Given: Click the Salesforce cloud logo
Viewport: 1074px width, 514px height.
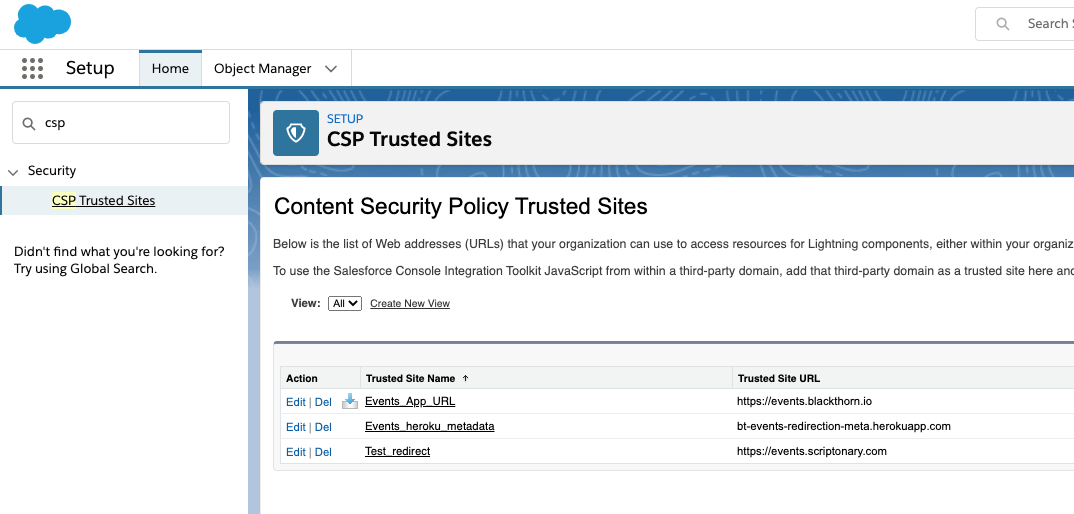Looking at the screenshot, I should click(42, 23).
